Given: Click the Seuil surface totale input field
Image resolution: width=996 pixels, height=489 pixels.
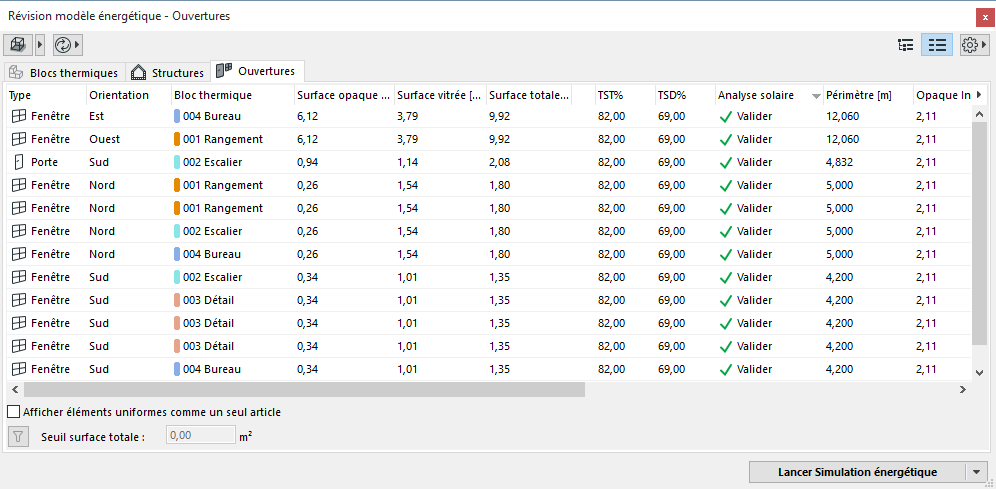Looking at the screenshot, I should 200,436.
